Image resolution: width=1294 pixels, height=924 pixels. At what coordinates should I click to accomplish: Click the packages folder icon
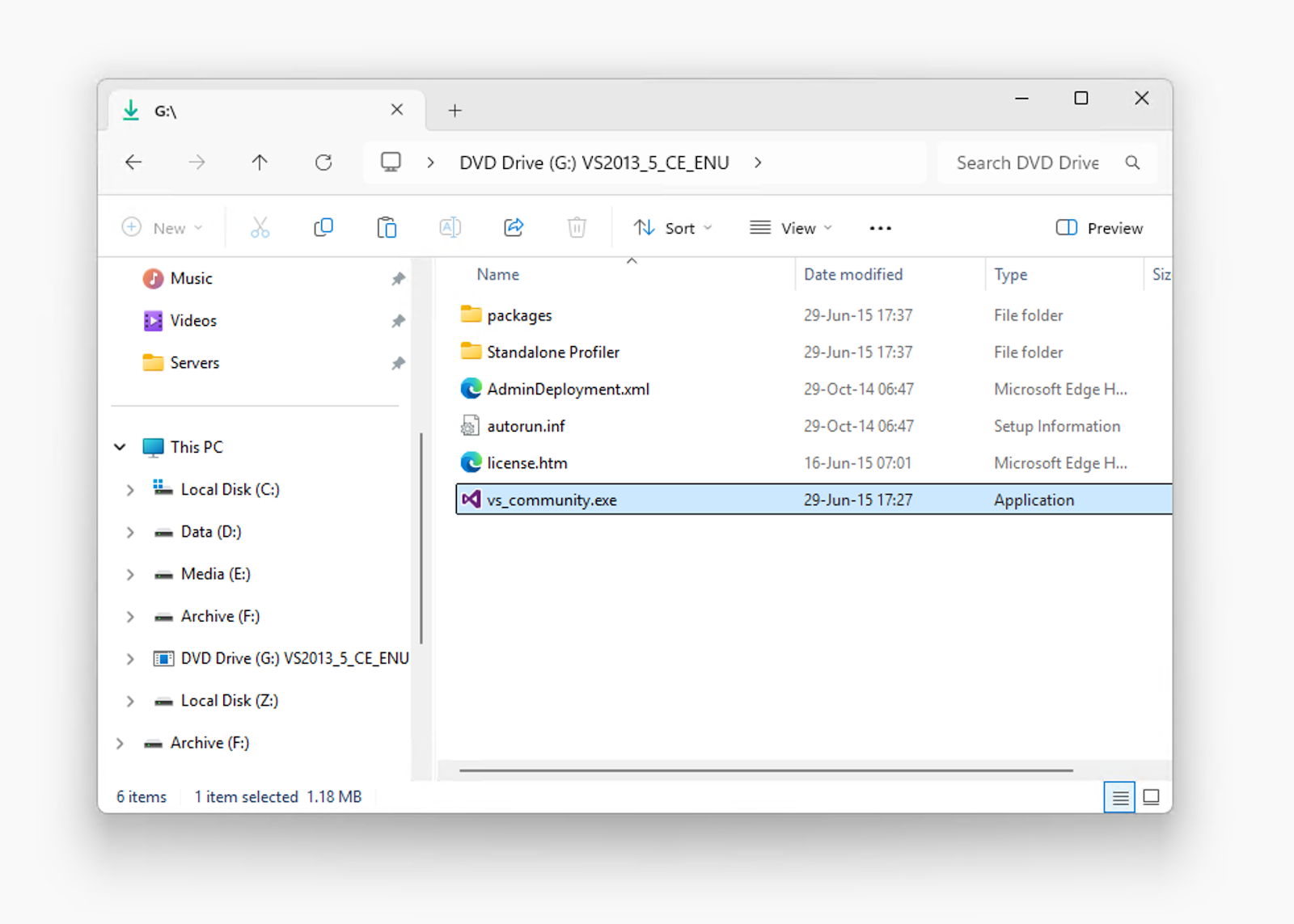[x=471, y=314]
